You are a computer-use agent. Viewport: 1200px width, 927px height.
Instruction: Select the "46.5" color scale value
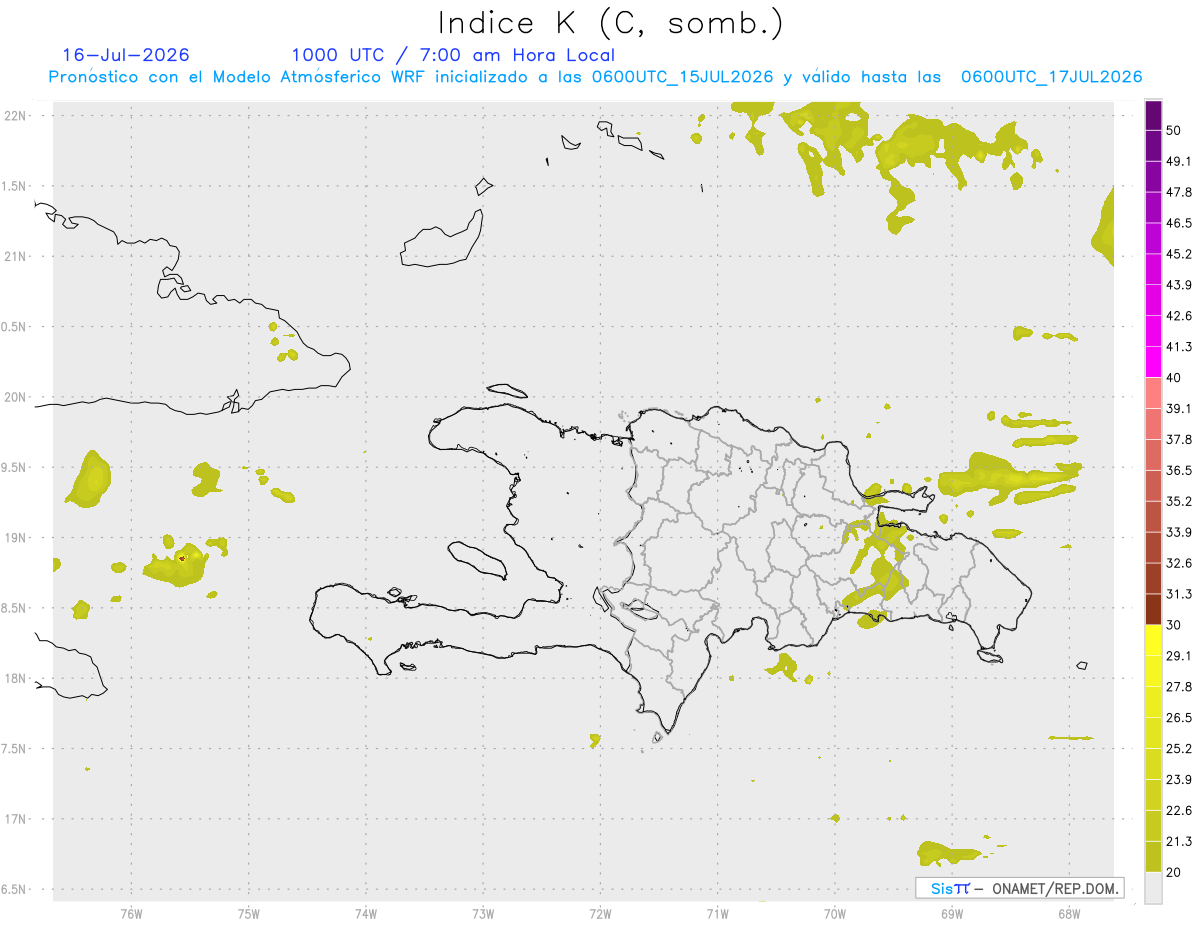1179,223
